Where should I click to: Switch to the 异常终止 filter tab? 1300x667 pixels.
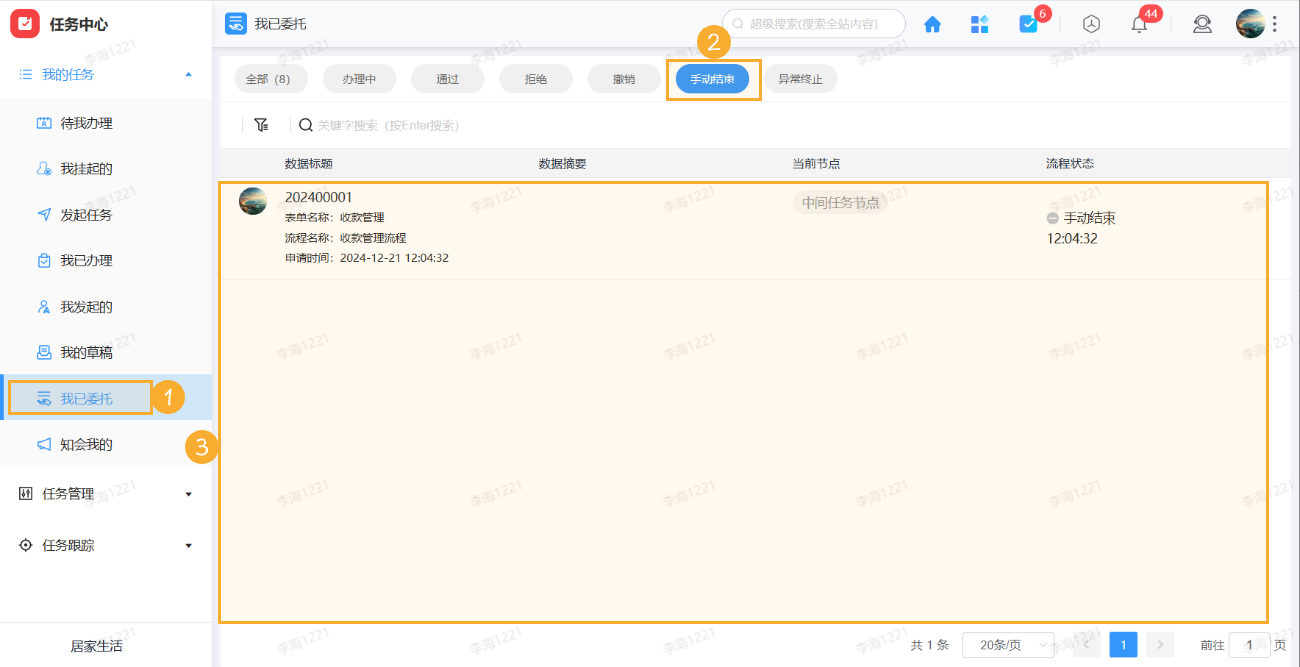pos(801,78)
